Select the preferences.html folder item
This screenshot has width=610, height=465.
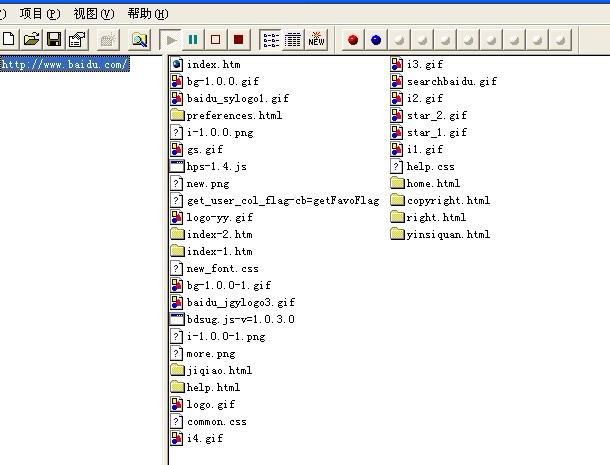(x=234, y=115)
